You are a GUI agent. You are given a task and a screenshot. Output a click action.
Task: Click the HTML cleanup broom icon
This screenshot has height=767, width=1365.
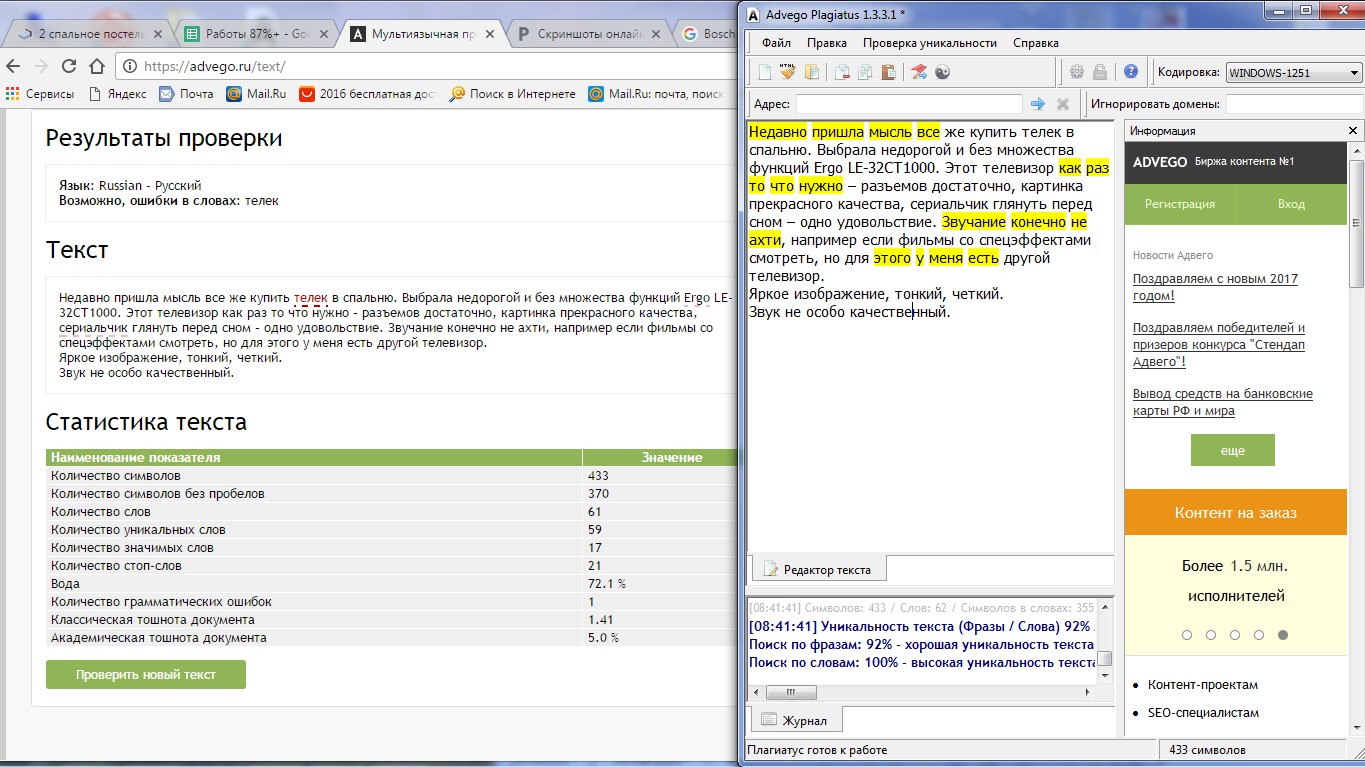[x=788, y=72]
